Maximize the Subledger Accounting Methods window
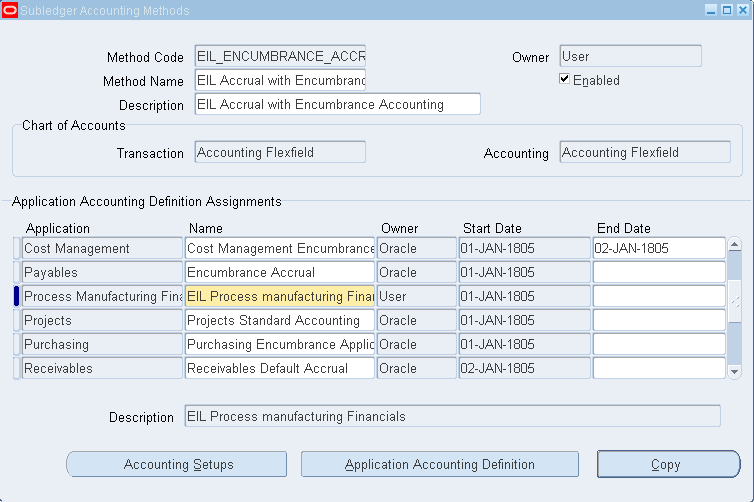The width and height of the screenshot is (754, 502). coord(726,10)
